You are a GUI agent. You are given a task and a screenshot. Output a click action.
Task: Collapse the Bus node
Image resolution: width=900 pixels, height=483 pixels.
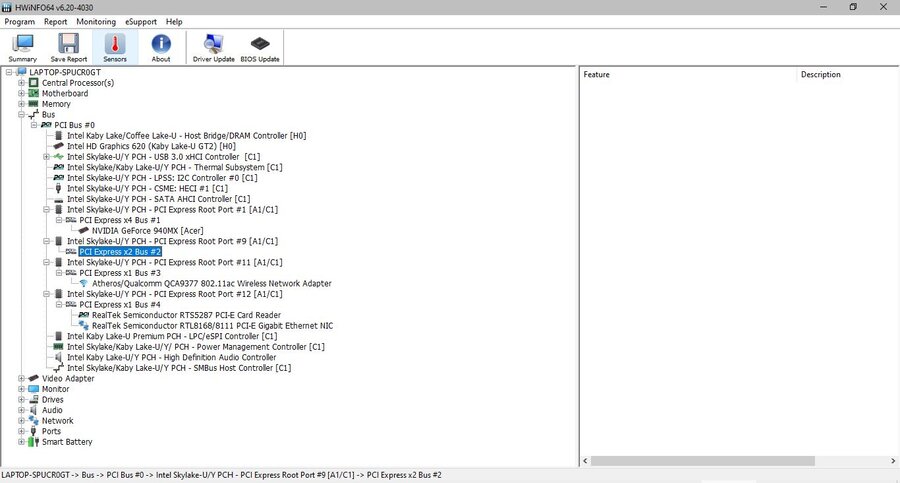pos(21,114)
